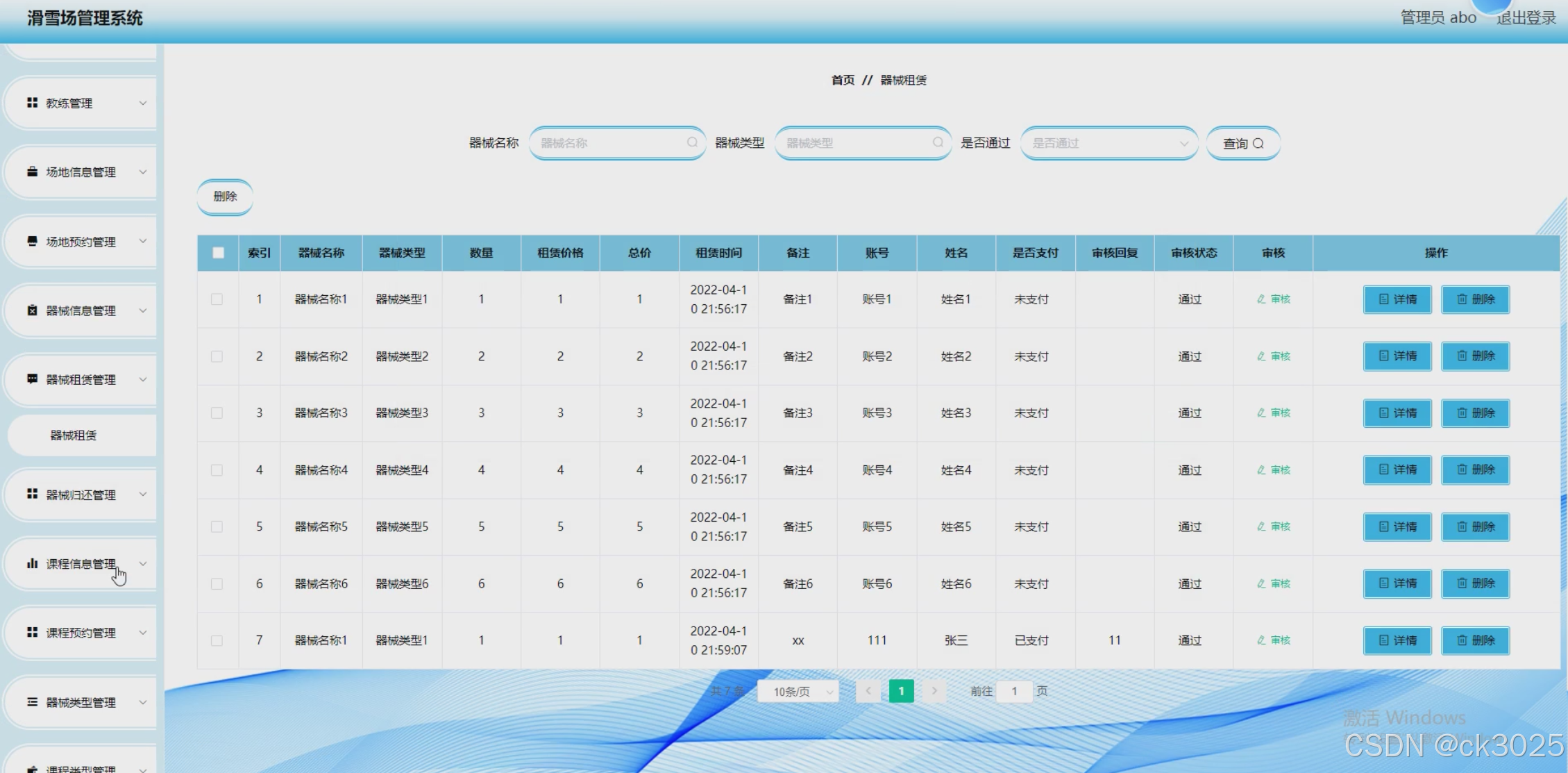
Task: Open the 10条/页 page size dropdown
Action: pyautogui.click(x=798, y=692)
